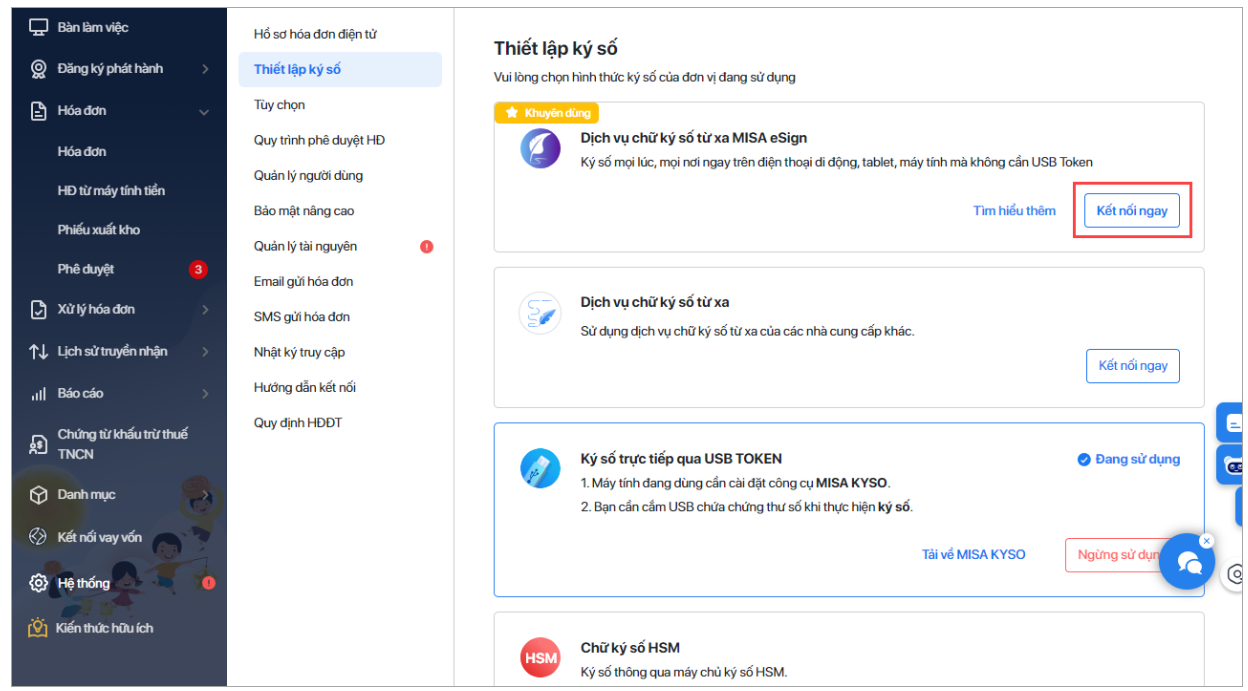Click the Báo cáo chart icon
Screen dimensions: 1248x691
39,394
